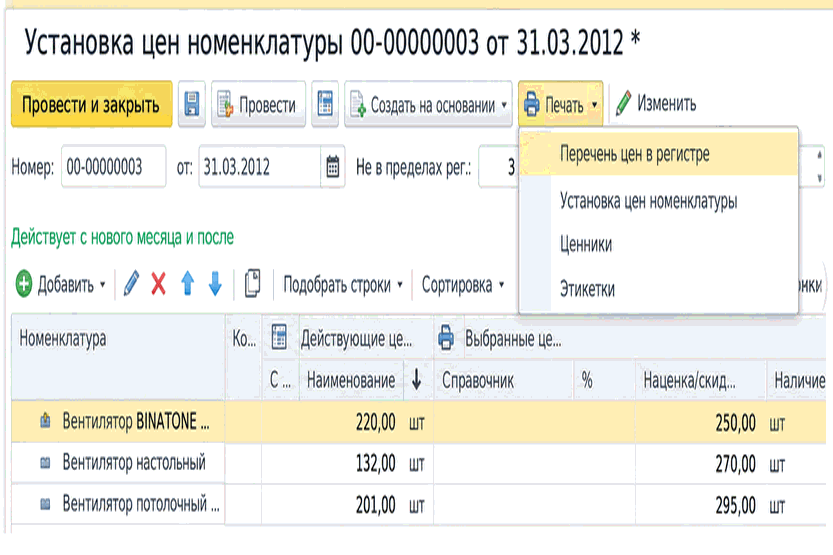The width and height of the screenshot is (833, 555).
Task: Select Этикетки from the print menu
Action: (659, 289)
